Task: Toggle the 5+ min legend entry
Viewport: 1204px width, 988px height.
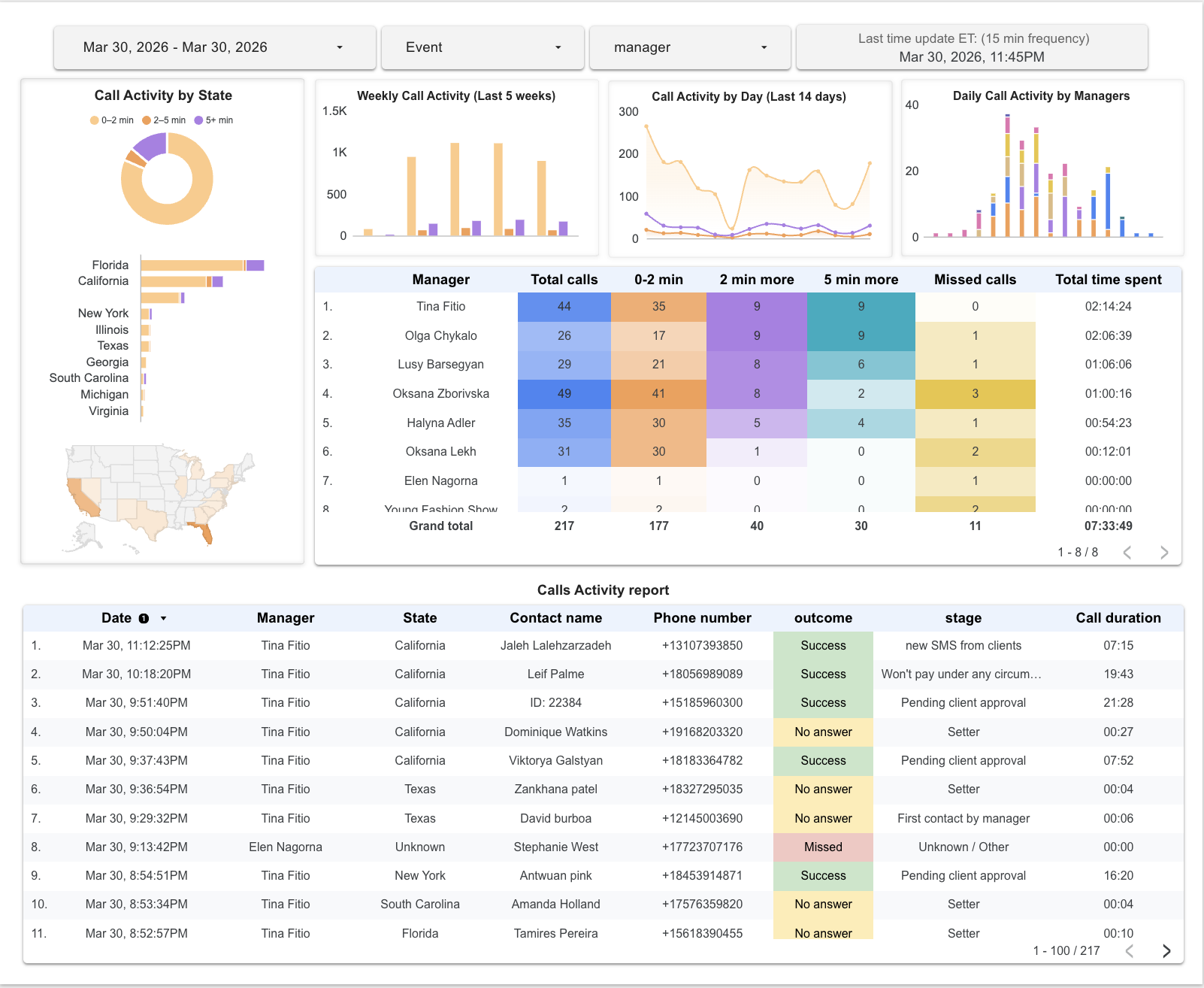Action: pyautogui.click(x=213, y=120)
